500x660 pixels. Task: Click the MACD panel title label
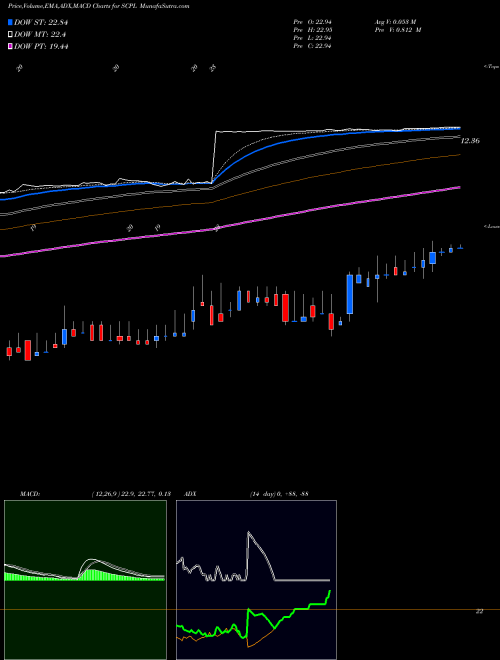coord(30,494)
